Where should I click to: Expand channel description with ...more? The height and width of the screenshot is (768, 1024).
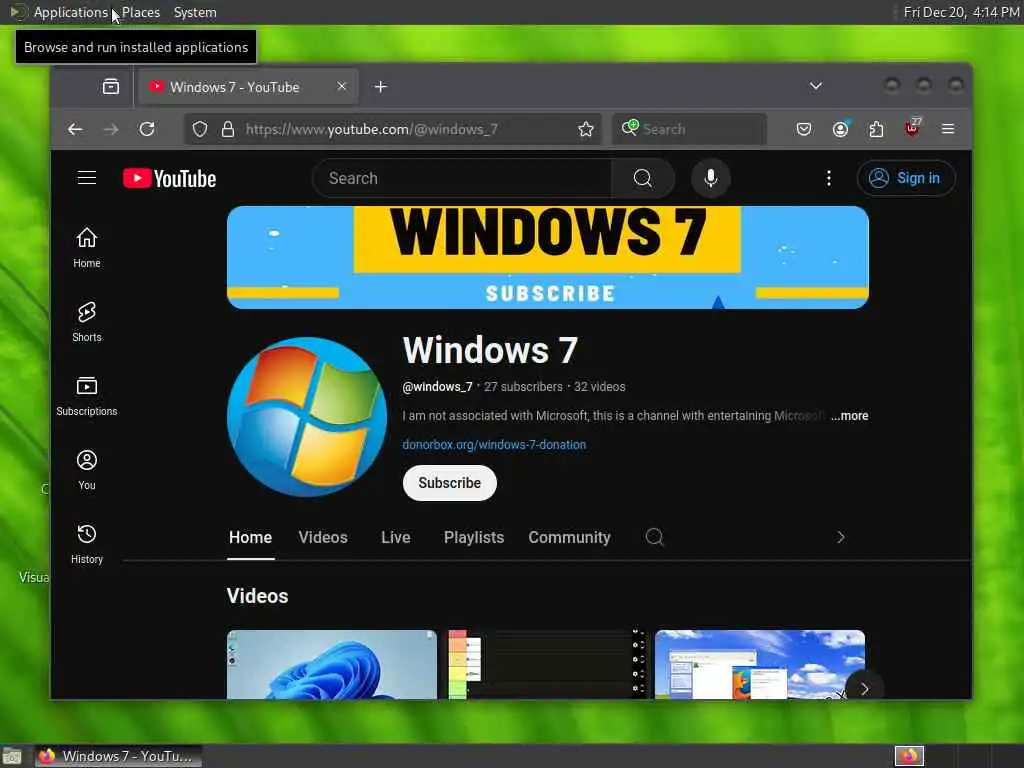(x=849, y=416)
